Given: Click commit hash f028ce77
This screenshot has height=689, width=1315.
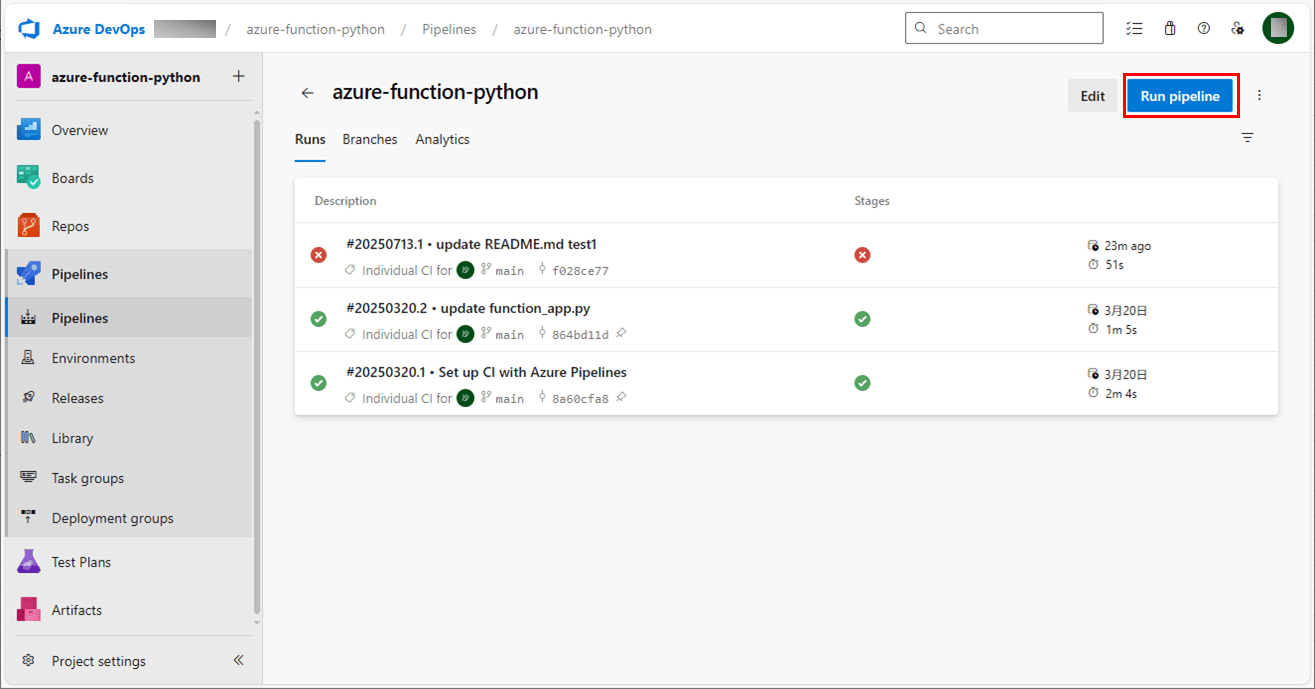Looking at the screenshot, I should [580, 270].
